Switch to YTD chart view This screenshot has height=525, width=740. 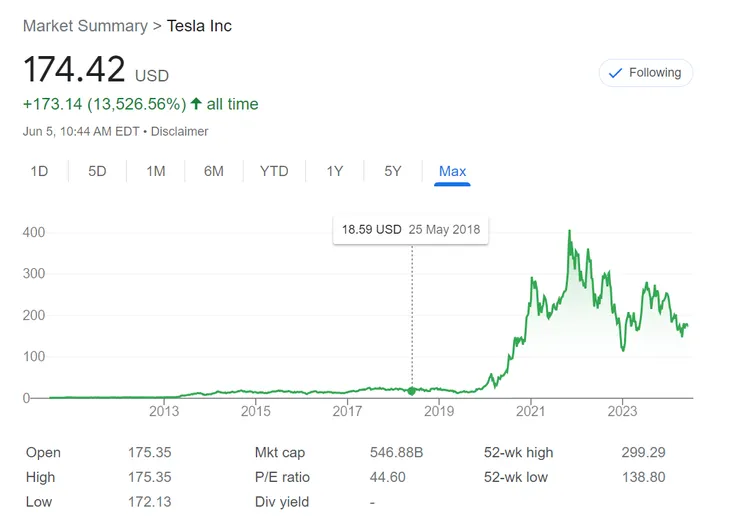[274, 171]
